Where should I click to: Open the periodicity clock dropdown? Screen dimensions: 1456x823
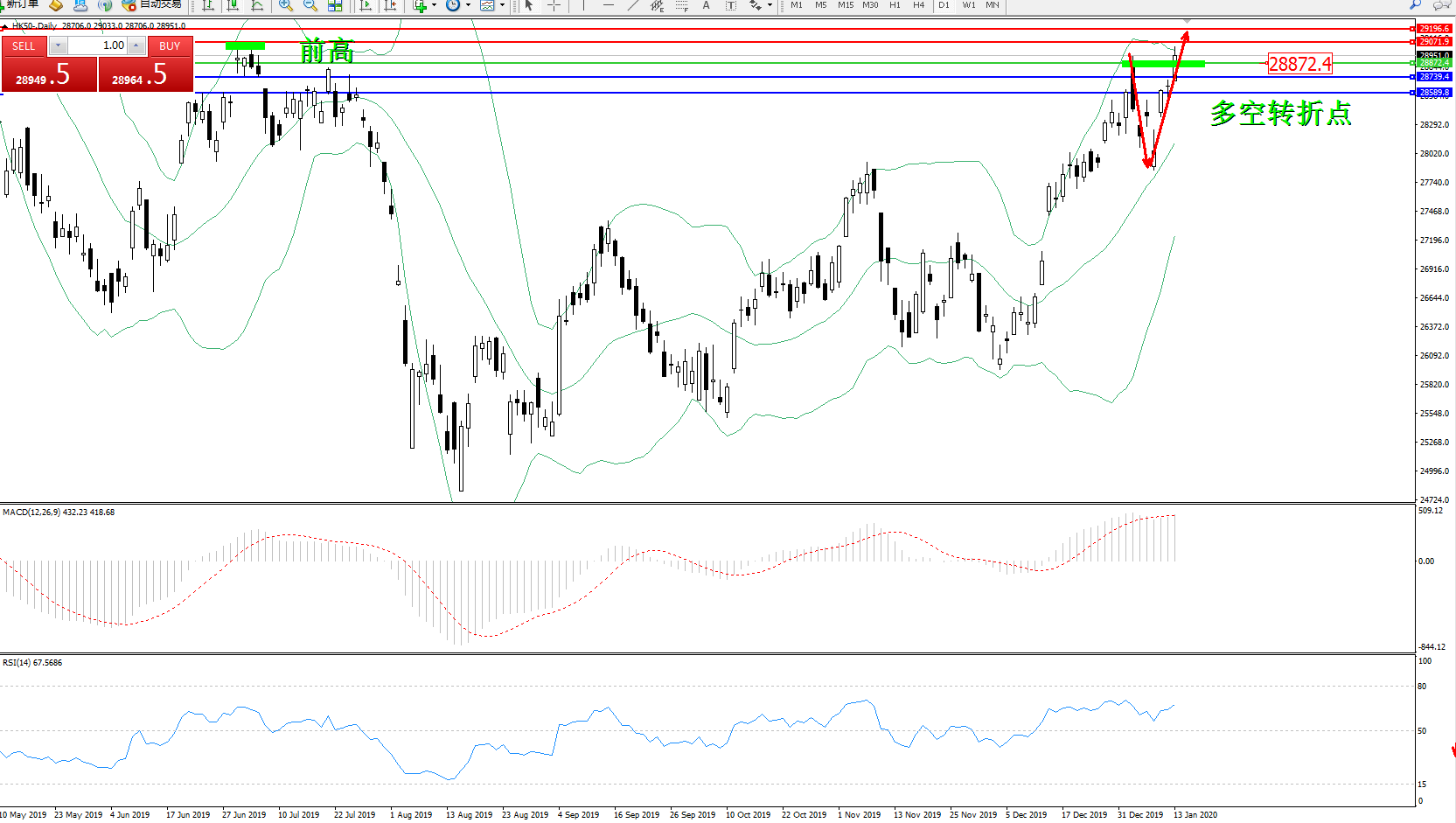coord(468,5)
